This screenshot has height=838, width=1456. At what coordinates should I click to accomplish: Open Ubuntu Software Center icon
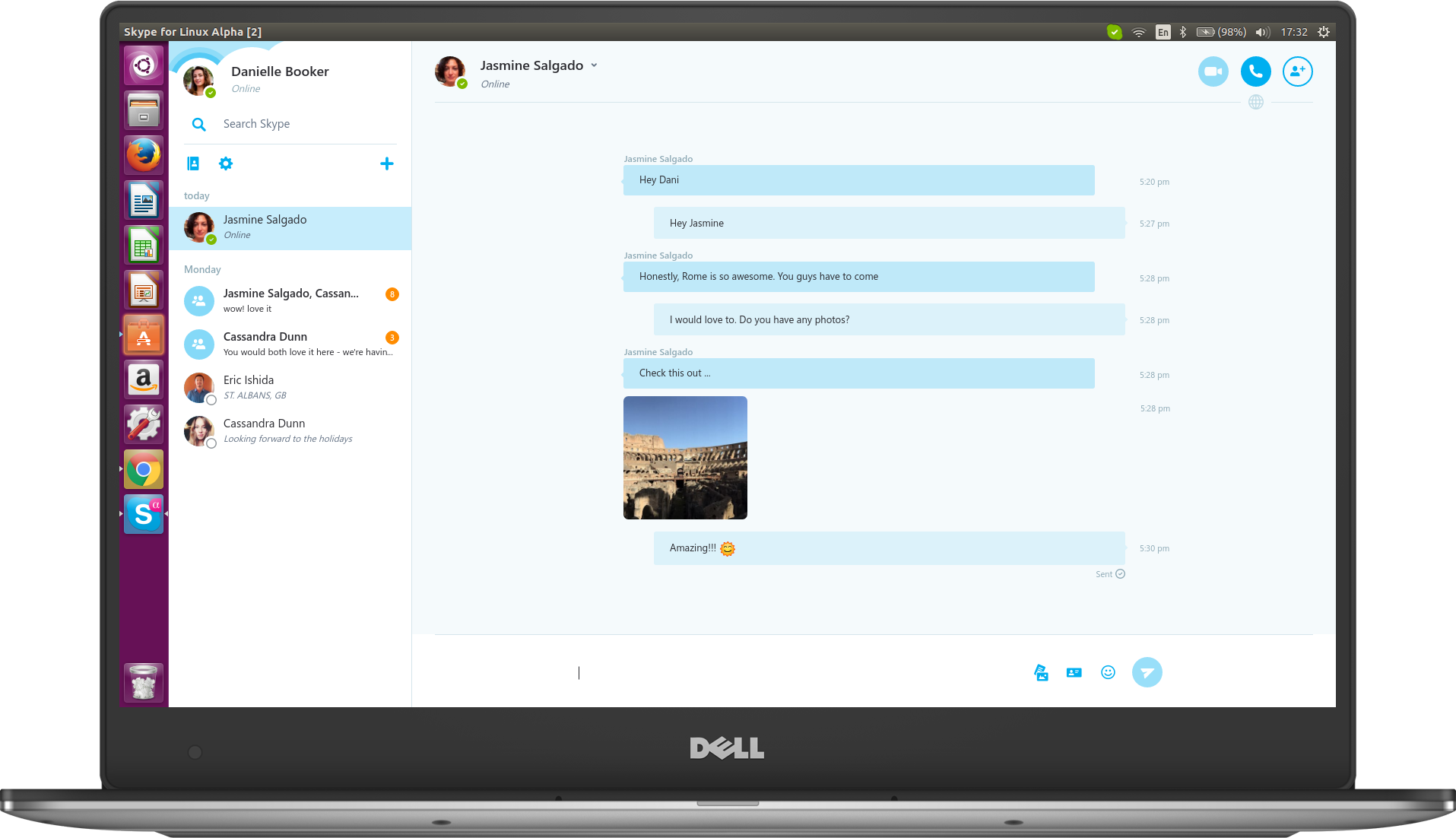(x=144, y=335)
